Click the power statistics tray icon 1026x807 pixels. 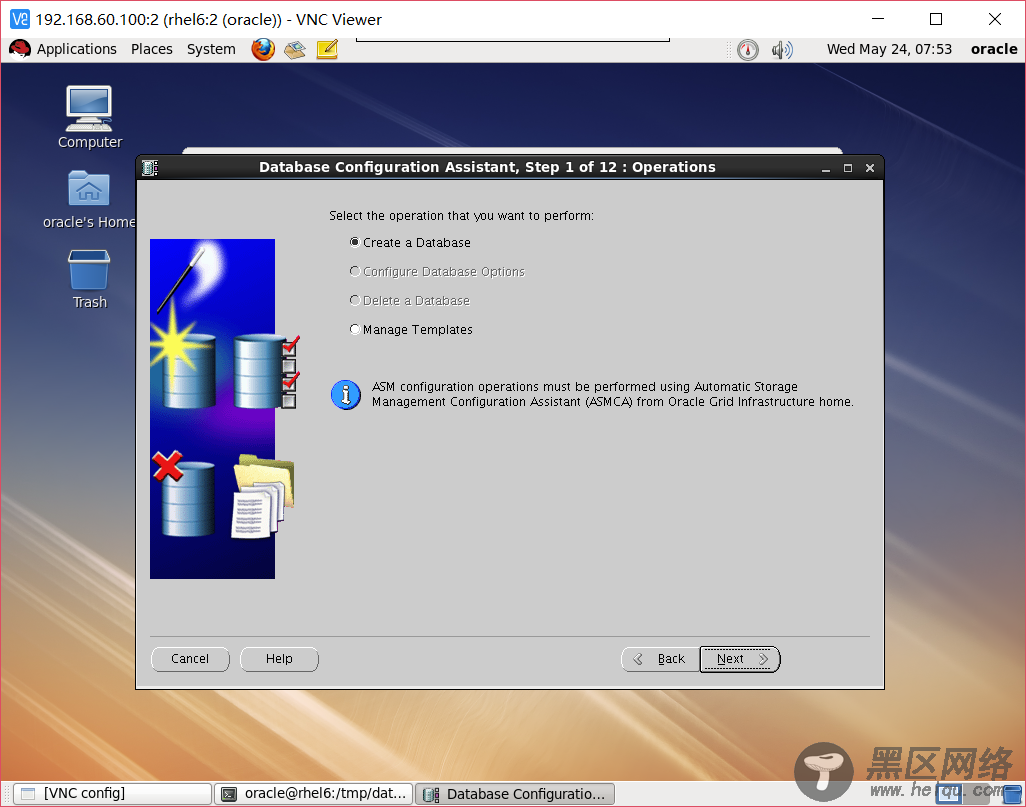[748, 50]
